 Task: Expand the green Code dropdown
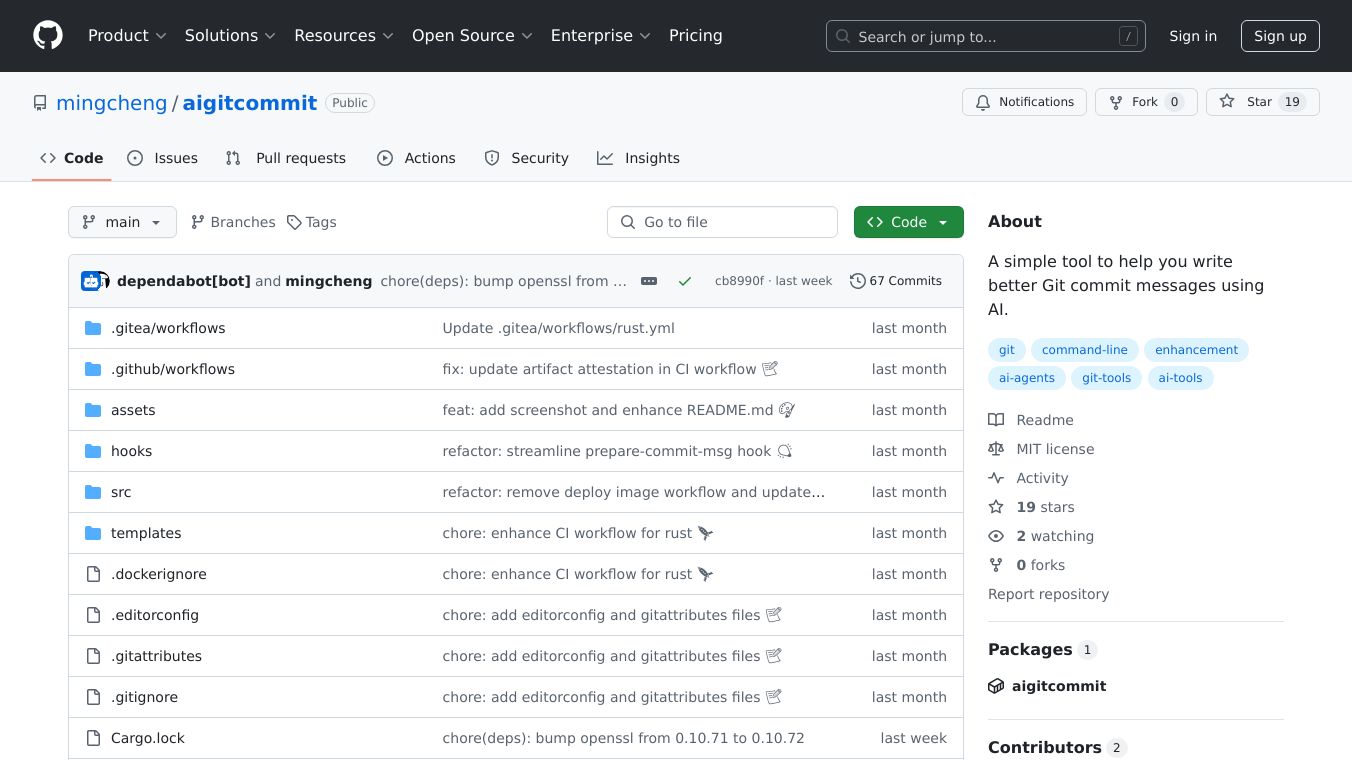908,222
